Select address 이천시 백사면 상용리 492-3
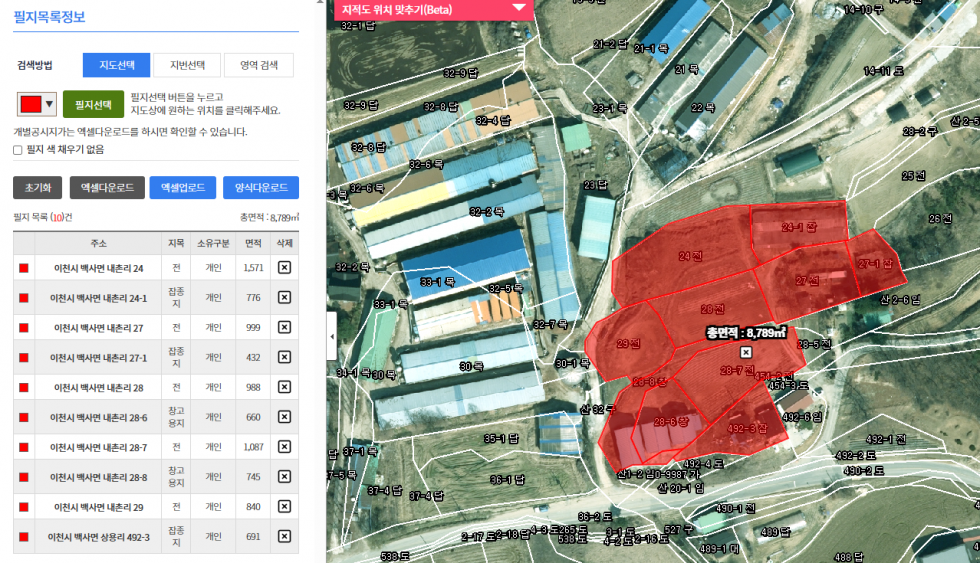980x563 pixels. click(99, 537)
